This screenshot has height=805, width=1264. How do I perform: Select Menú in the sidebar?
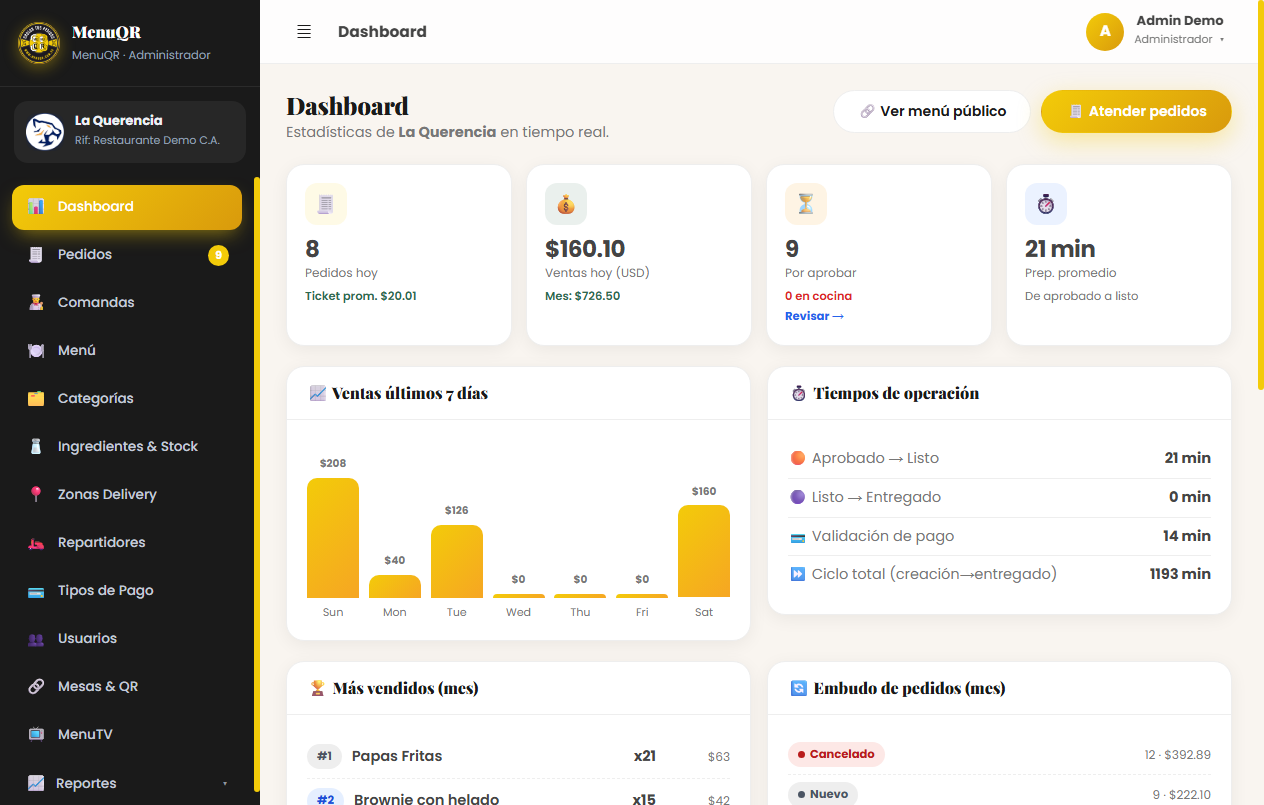click(x=127, y=351)
